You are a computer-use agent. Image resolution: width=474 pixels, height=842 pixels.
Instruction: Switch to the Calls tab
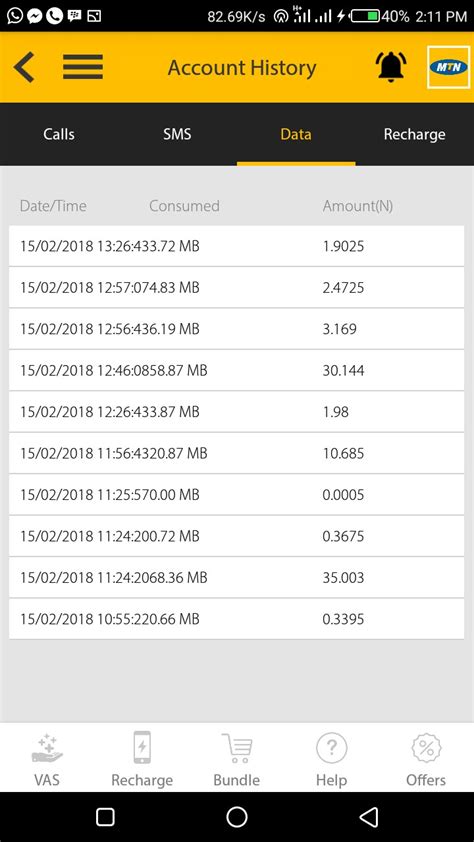(59, 134)
